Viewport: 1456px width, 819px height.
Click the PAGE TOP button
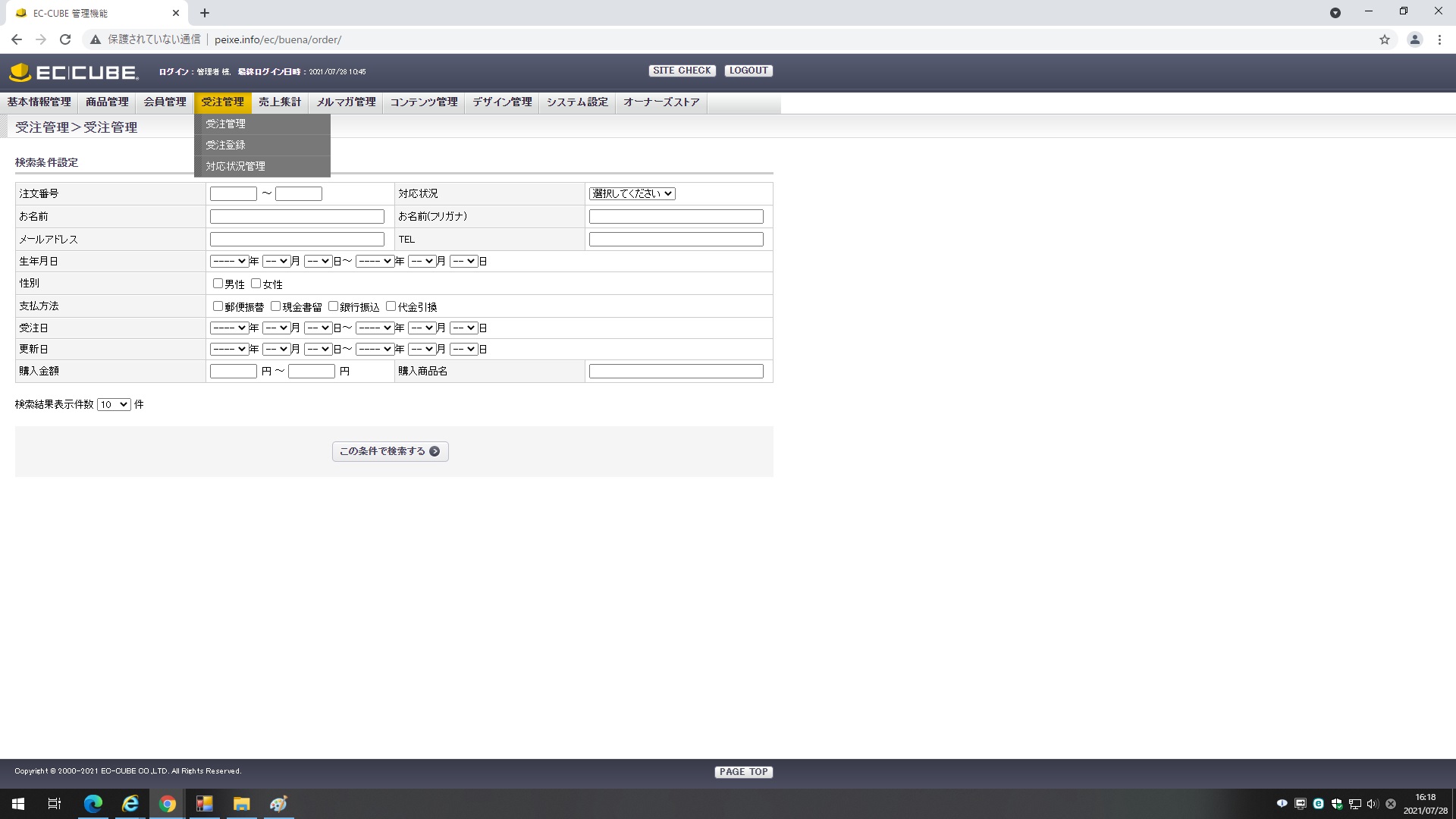click(x=743, y=772)
